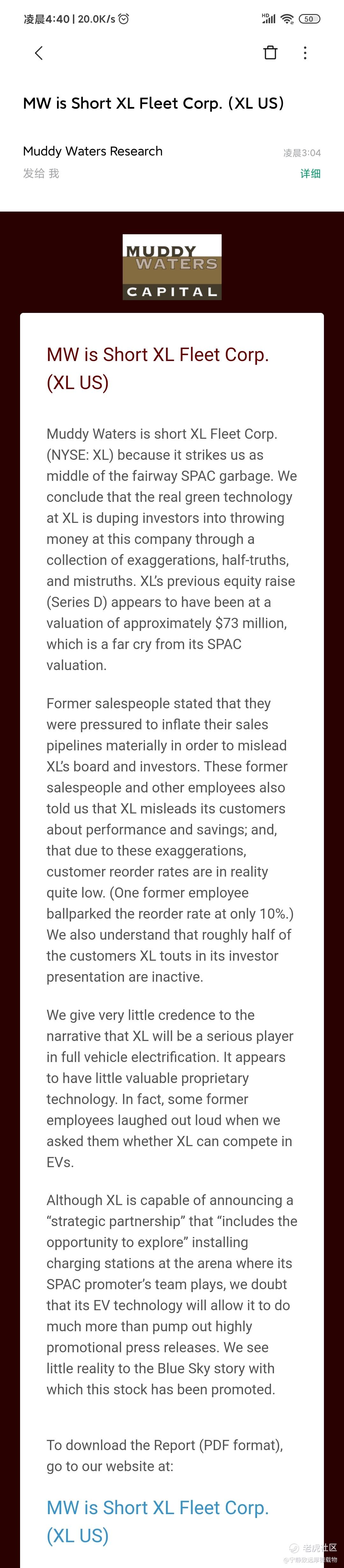Tap the dark red report heading
Viewport: 344px width, 1568px height.
pyautogui.click(x=157, y=368)
